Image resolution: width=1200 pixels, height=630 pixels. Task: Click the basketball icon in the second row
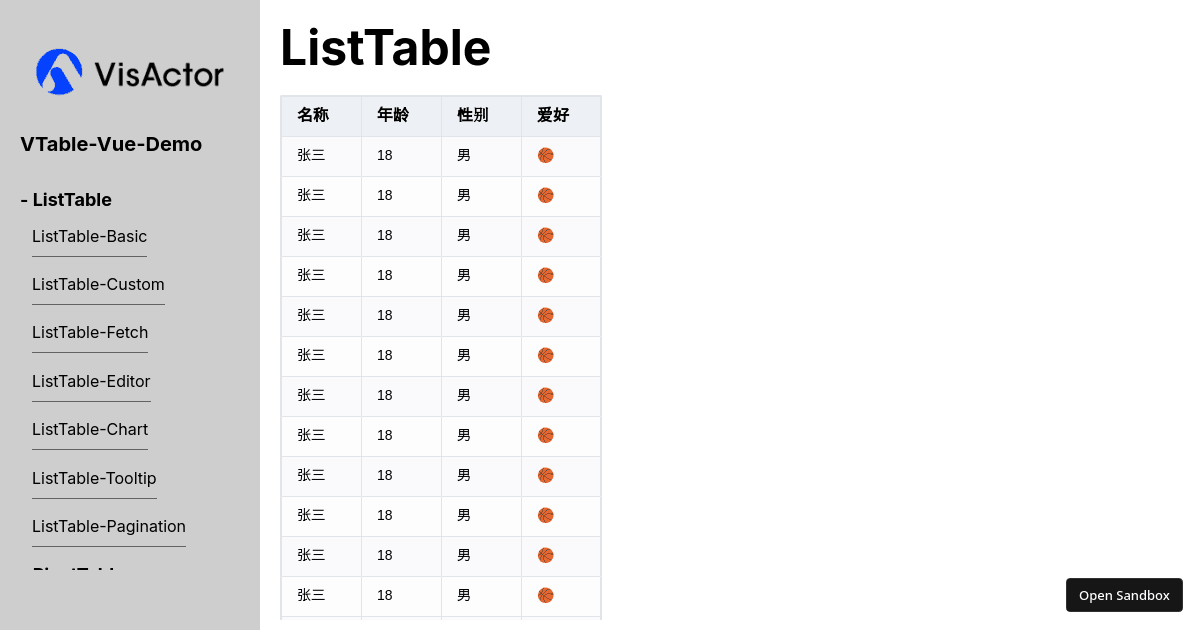click(545, 196)
